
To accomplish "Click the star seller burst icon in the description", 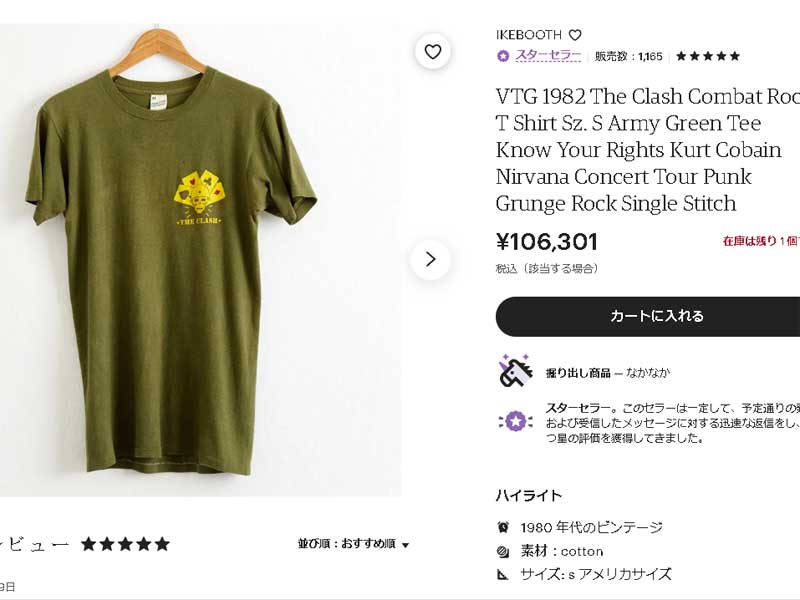I will click(x=515, y=421).
